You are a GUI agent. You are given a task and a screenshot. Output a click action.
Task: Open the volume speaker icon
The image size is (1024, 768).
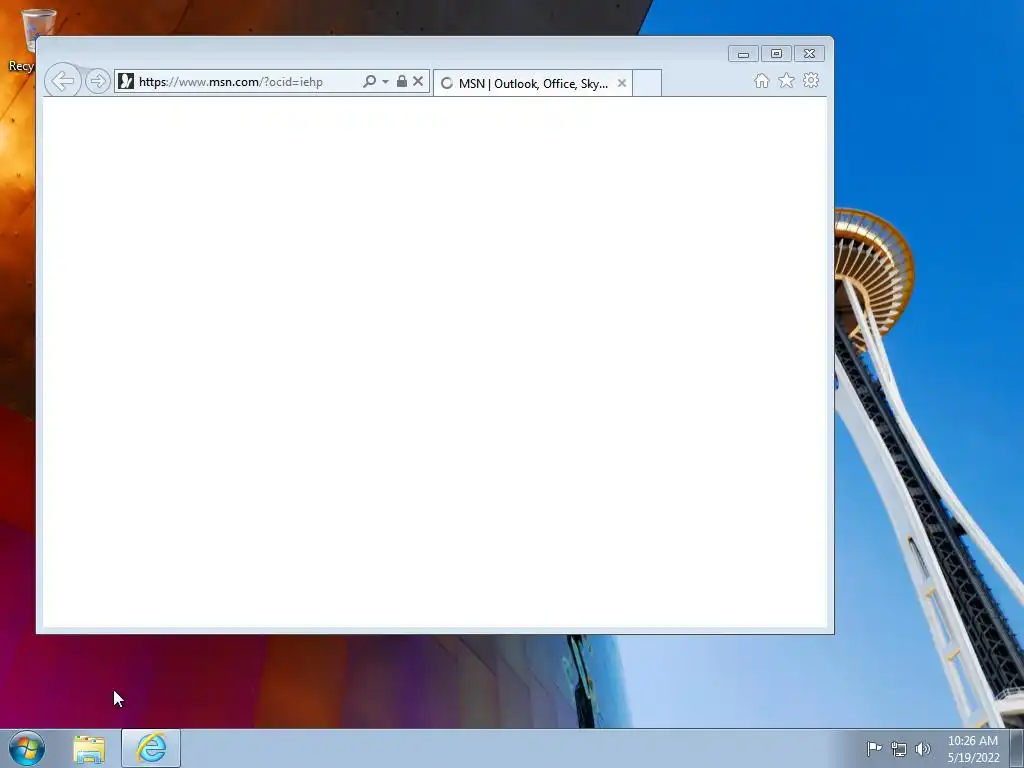pyautogui.click(x=923, y=748)
